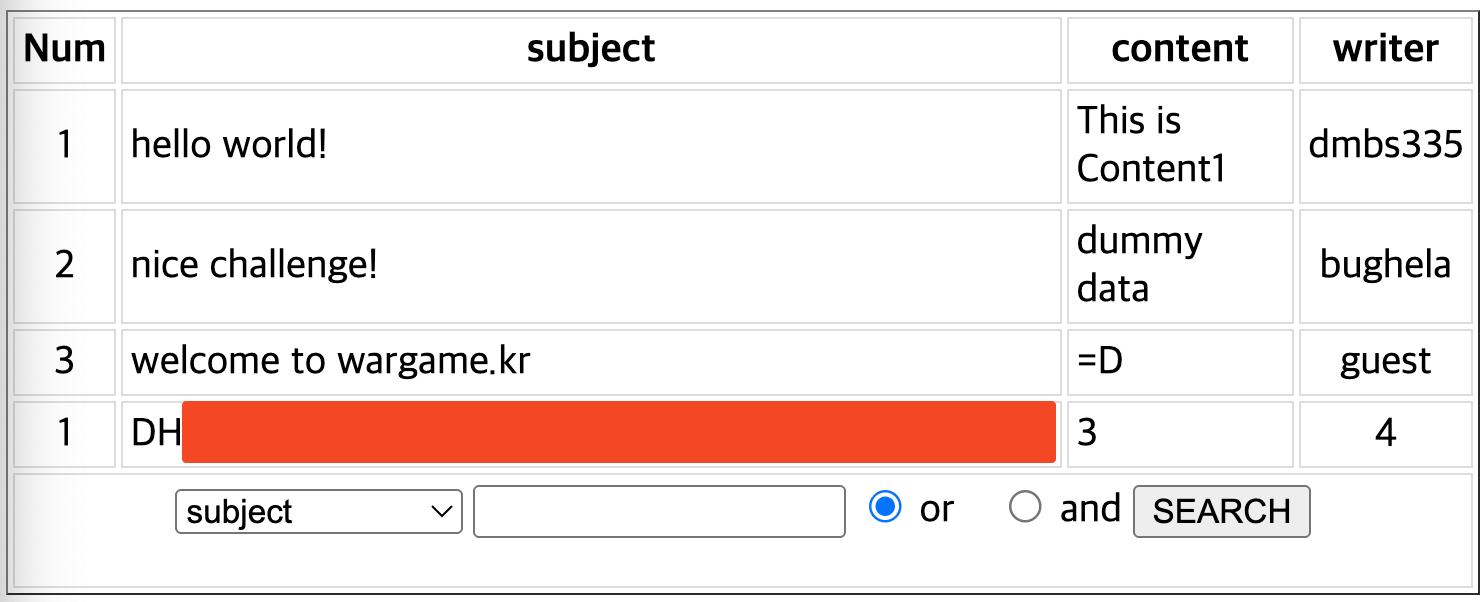Select writer name bughela

click(1385, 266)
